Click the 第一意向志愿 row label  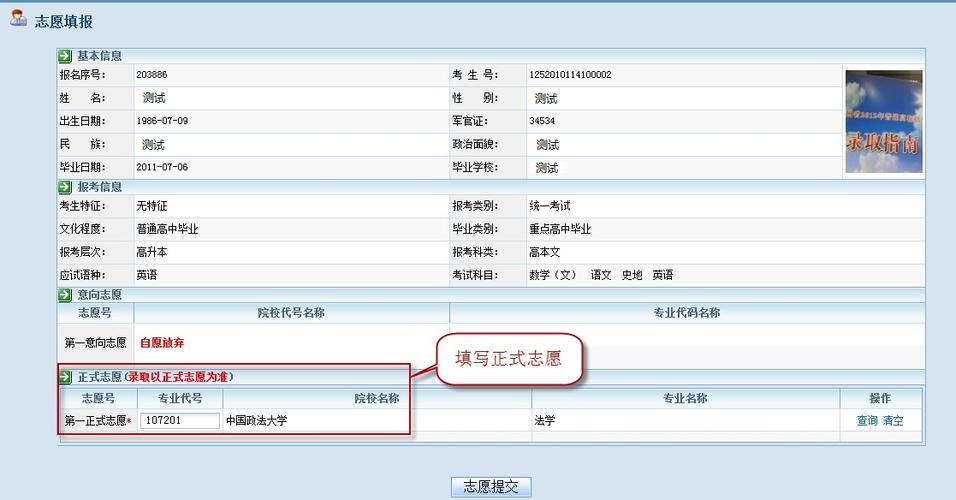(x=95, y=343)
